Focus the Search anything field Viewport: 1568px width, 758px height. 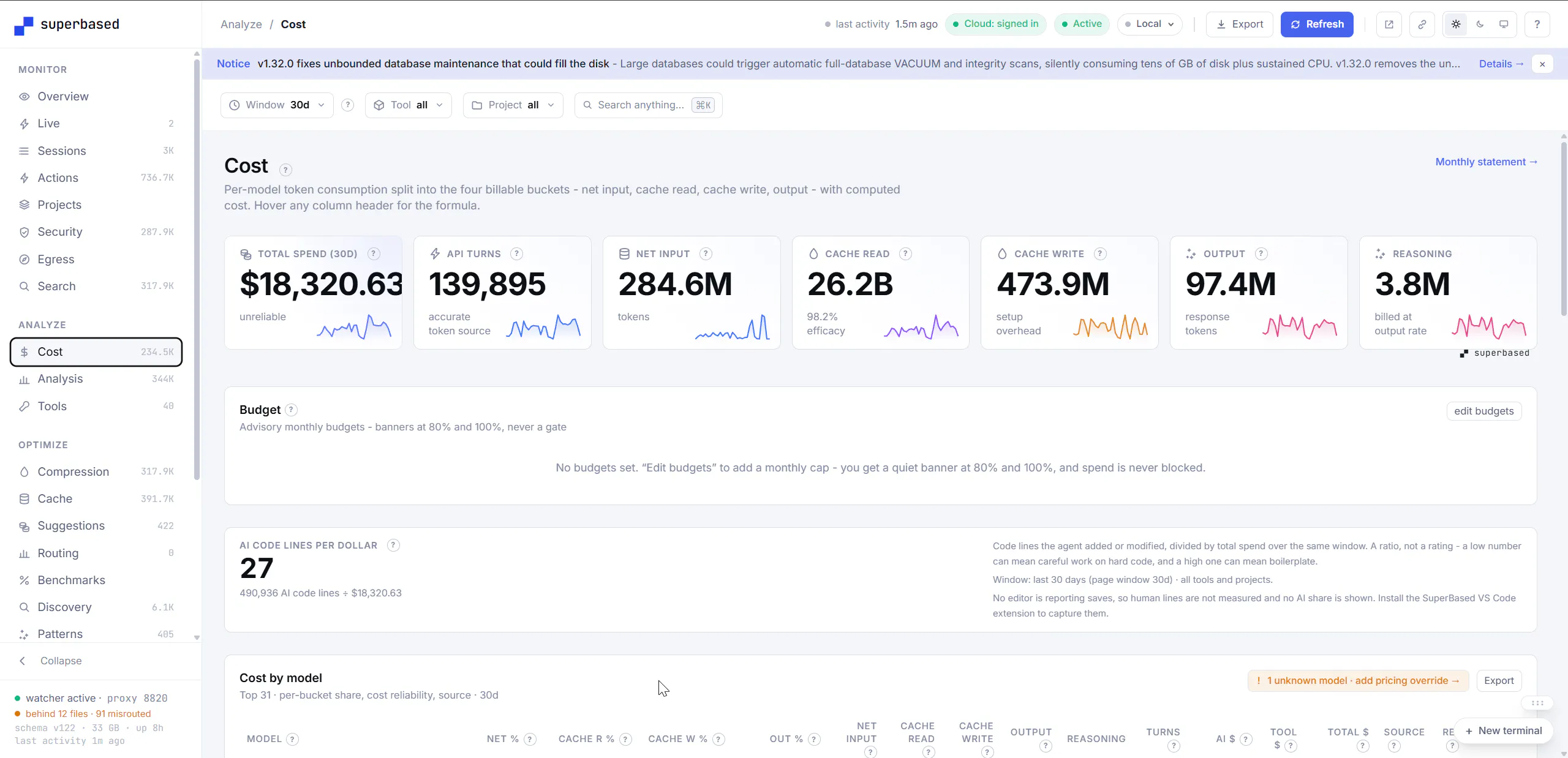point(648,105)
